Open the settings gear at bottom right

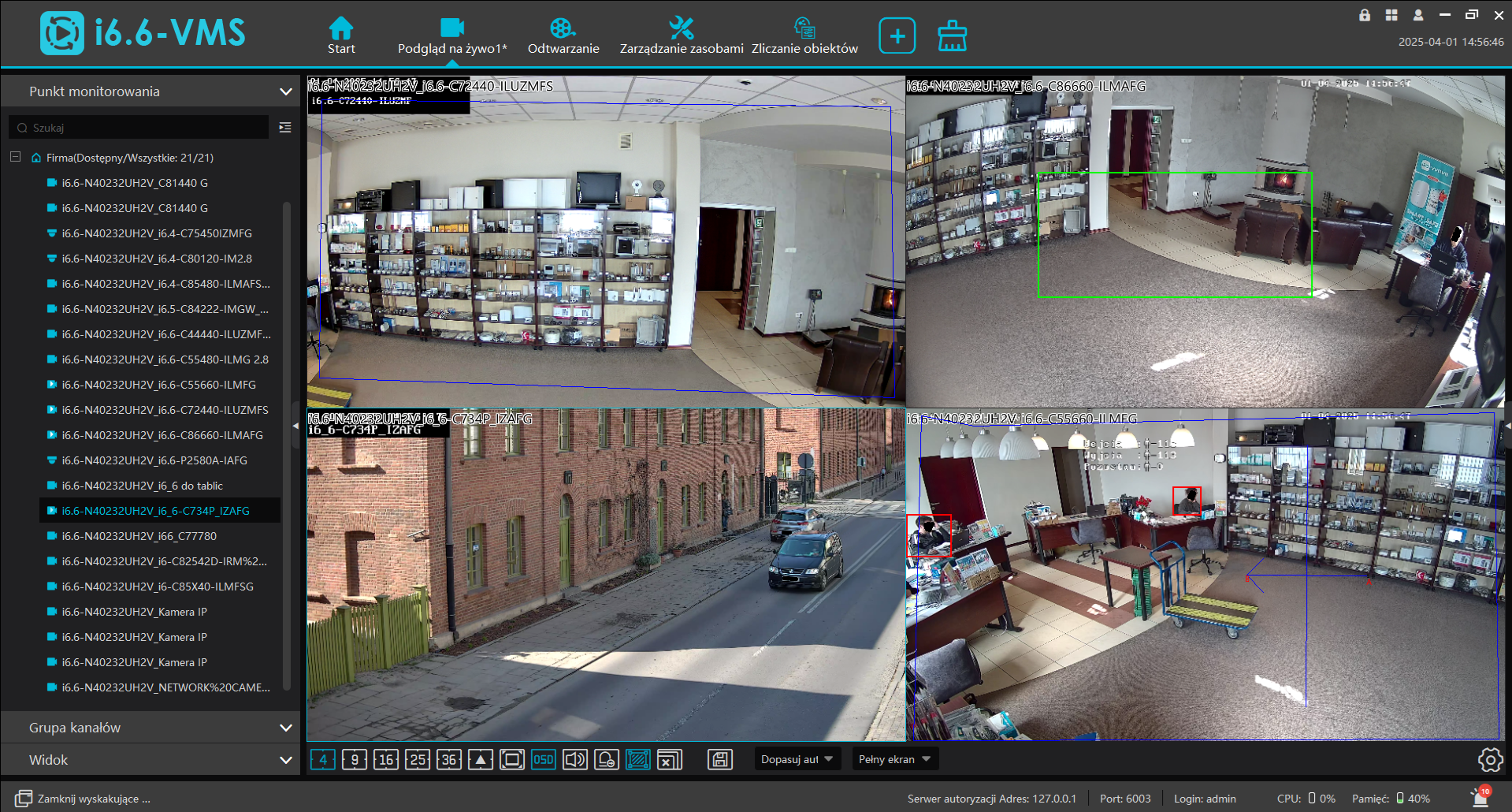click(x=1489, y=760)
